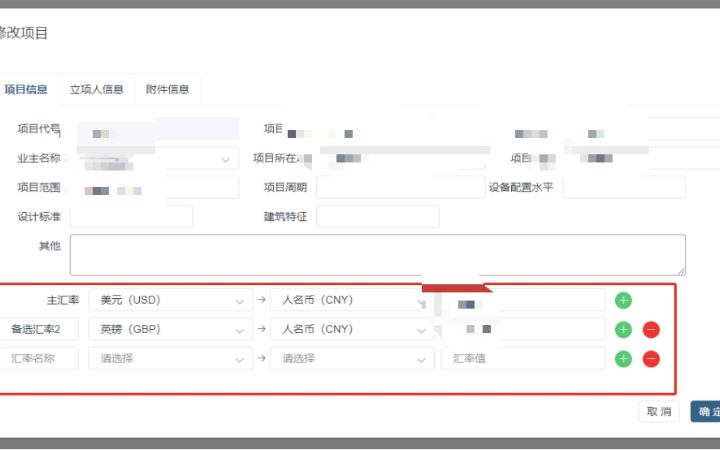The image size is (720, 450).
Task: Focus the 汇率值 input field
Action: pyautogui.click(x=522, y=359)
